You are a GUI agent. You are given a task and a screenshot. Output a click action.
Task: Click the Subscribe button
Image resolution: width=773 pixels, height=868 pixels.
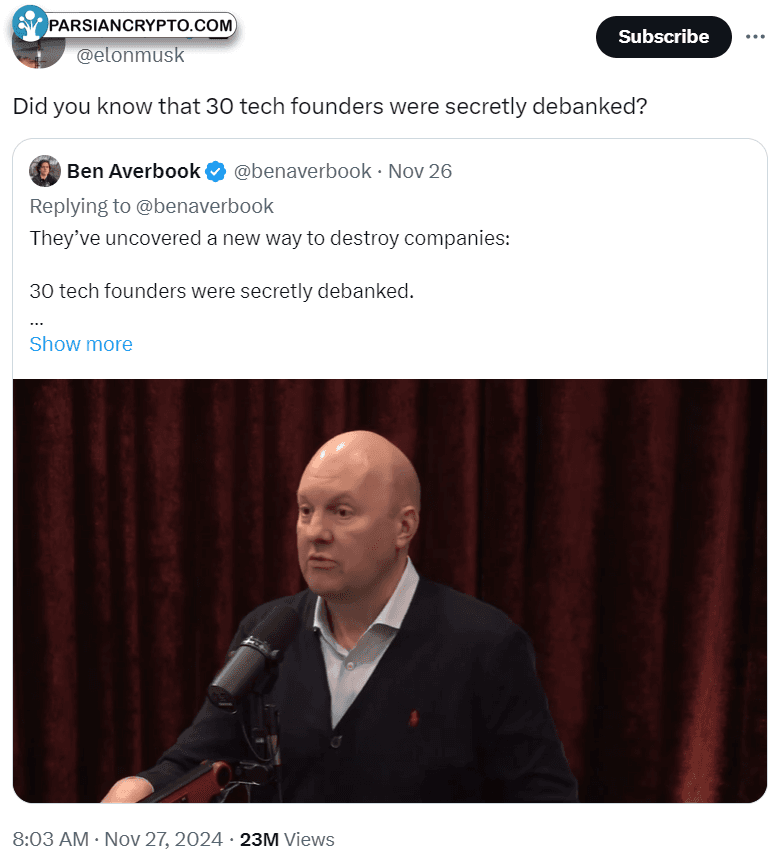[663, 37]
